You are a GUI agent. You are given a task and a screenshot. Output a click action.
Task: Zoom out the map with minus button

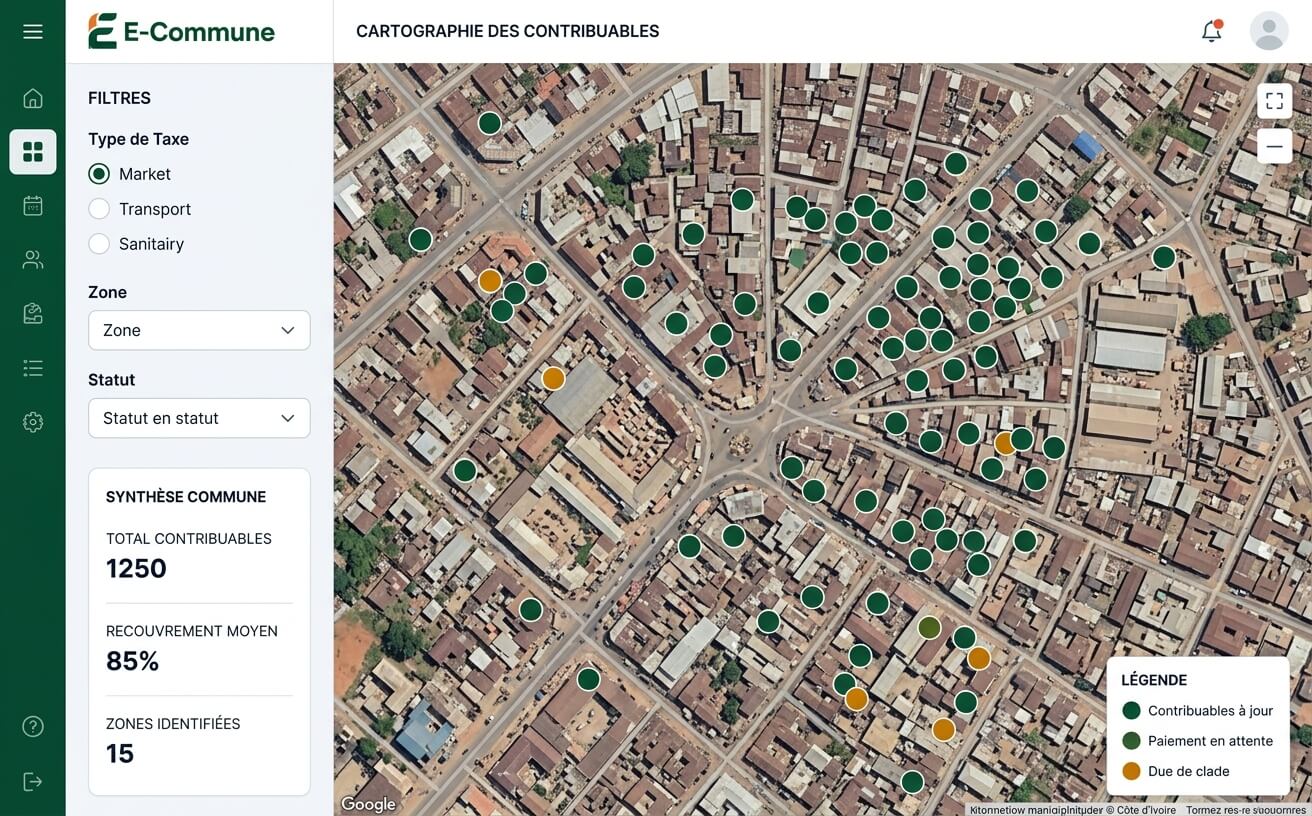1274,146
